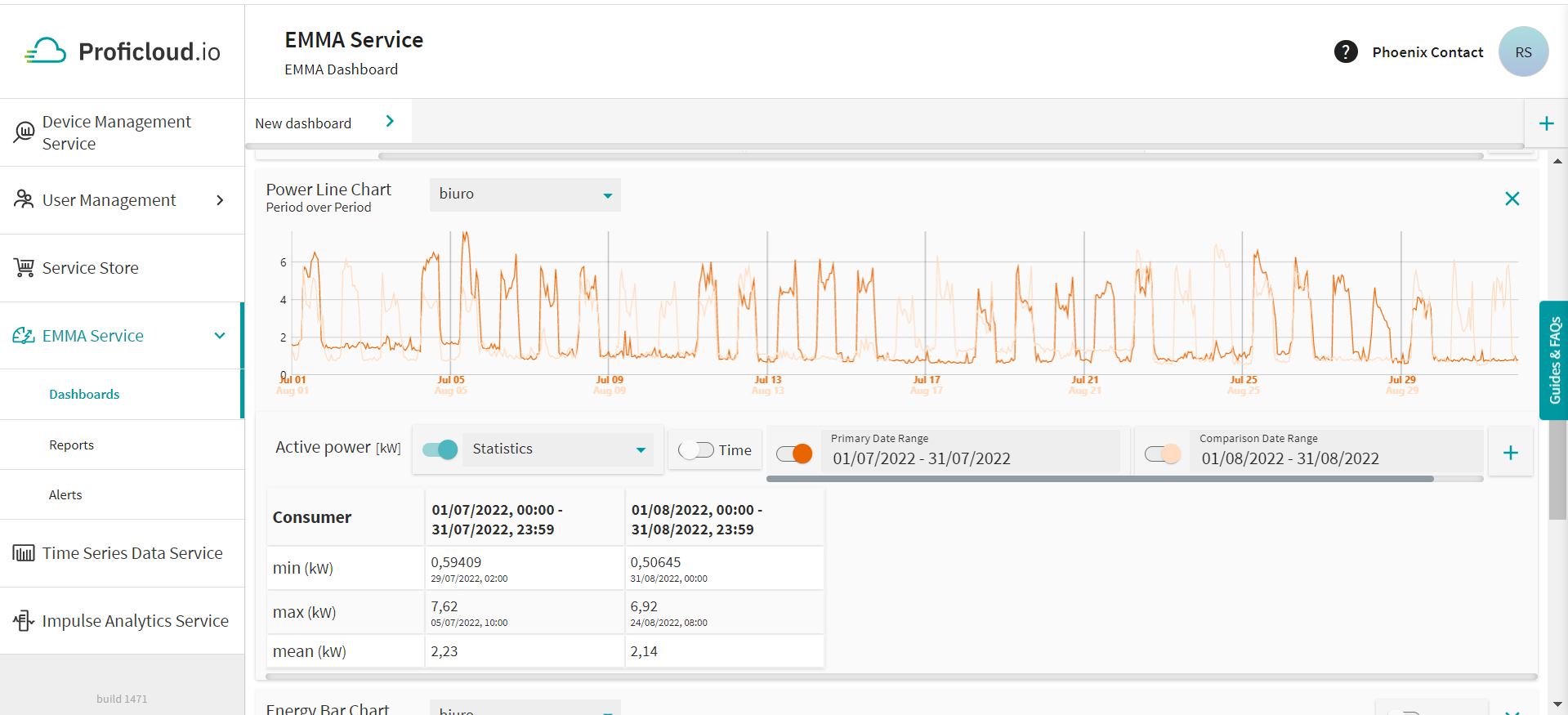This screenshot has width=1568, height=715.
Task: Expand the User Management submenu chevron
Action: pyautogui.click(x=220, y=200)
